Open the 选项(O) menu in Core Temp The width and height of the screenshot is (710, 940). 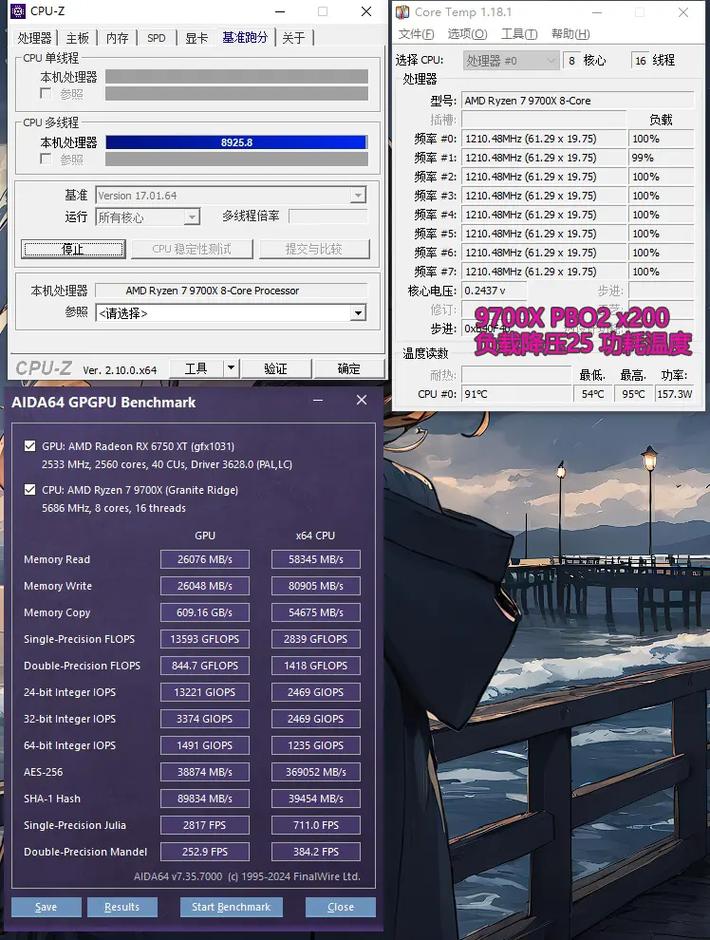point(467,34)
